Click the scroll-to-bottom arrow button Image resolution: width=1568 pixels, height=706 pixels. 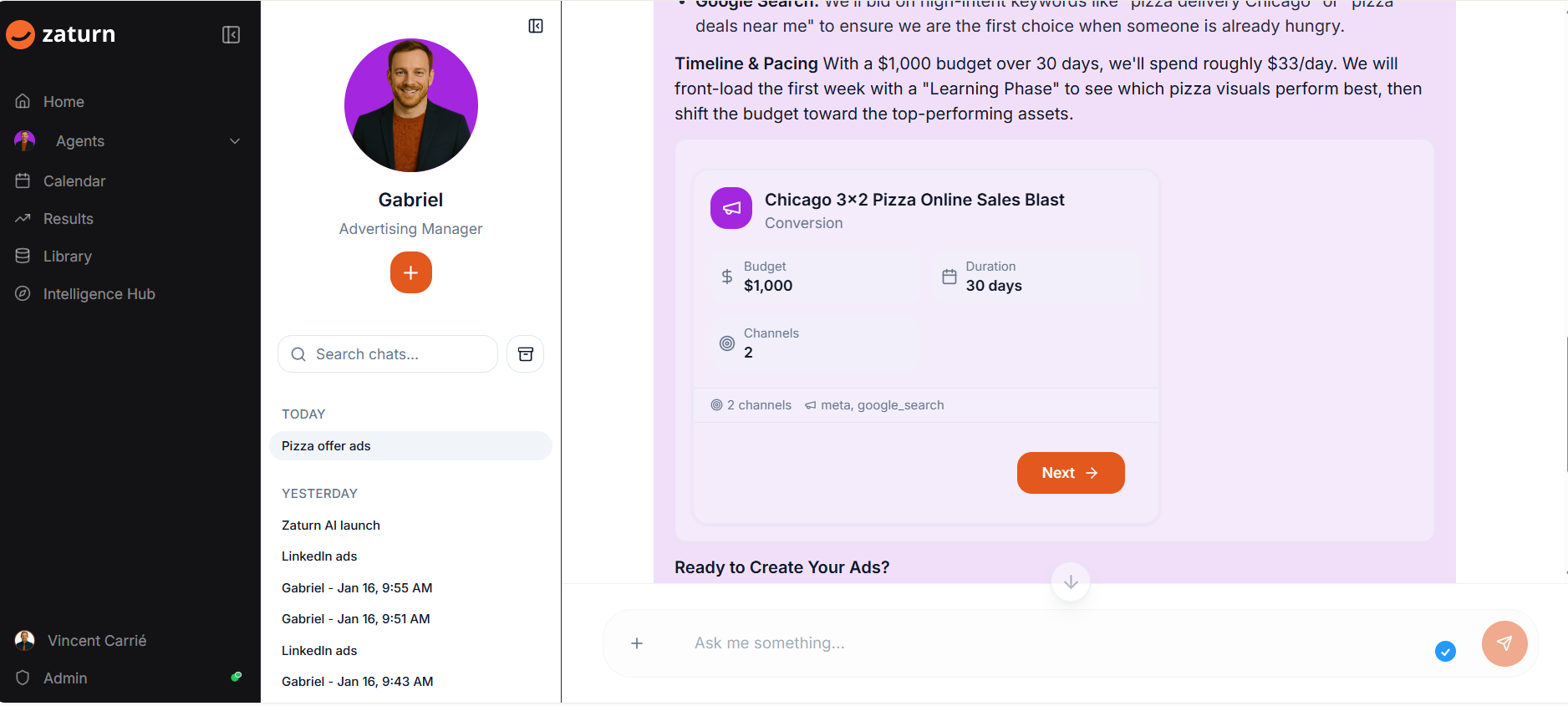coord(1070,582)
